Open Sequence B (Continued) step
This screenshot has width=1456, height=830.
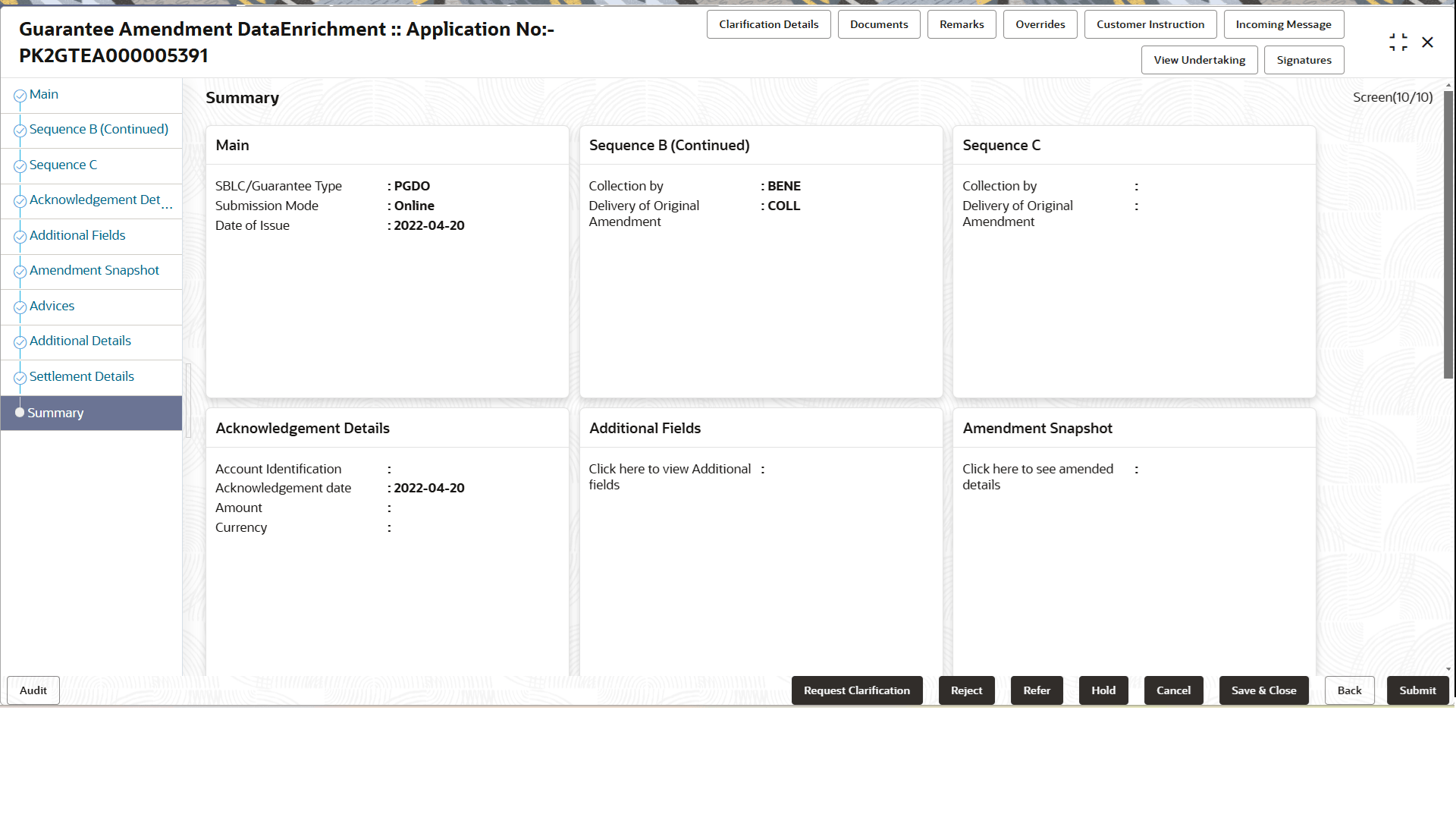click(99, 129)
